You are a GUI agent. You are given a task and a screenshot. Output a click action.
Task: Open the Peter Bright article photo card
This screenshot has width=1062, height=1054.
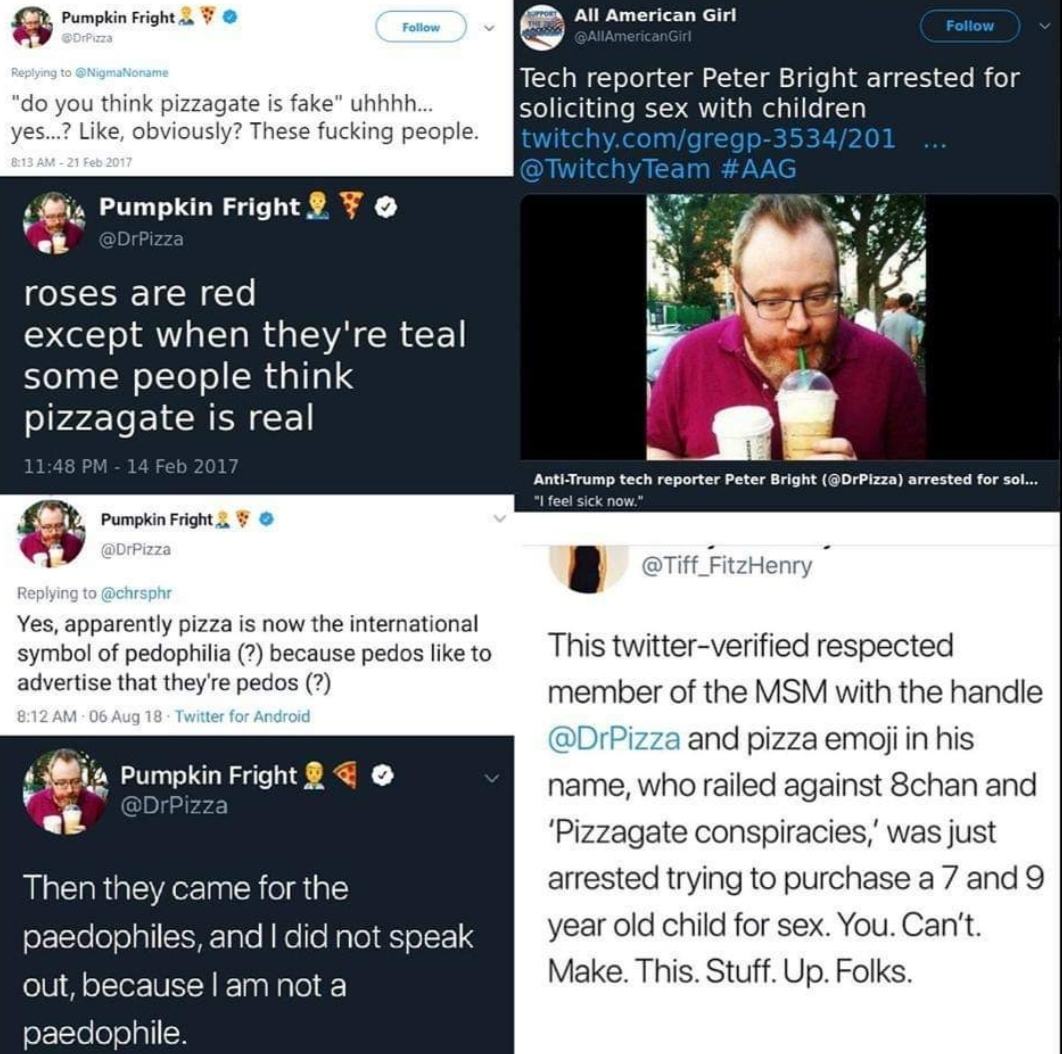(x=788, y=352)
